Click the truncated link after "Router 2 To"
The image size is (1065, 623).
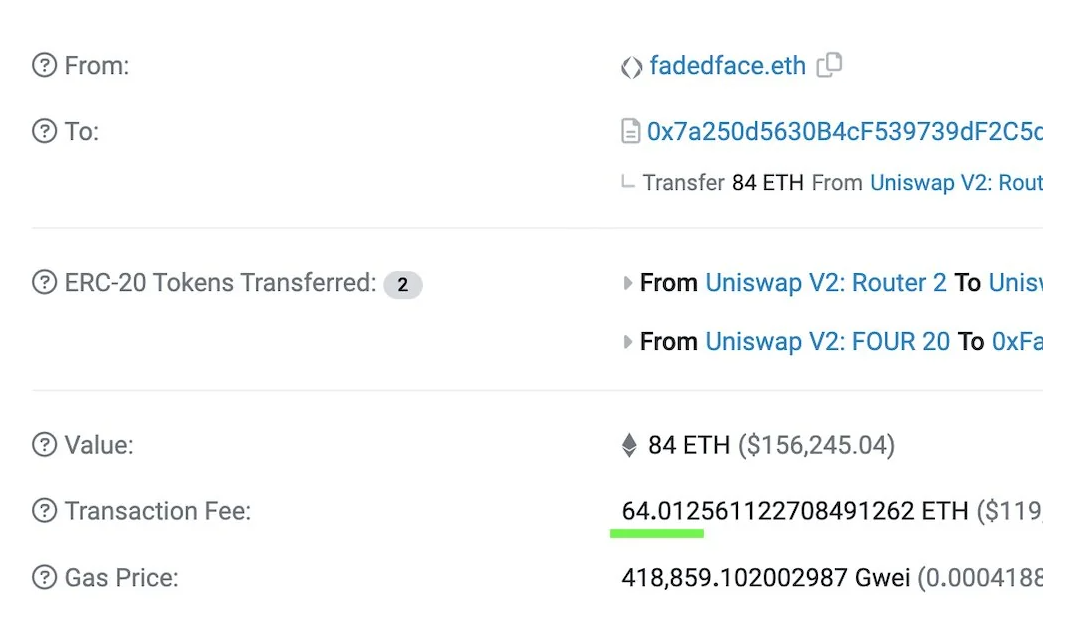(1015, 283)
